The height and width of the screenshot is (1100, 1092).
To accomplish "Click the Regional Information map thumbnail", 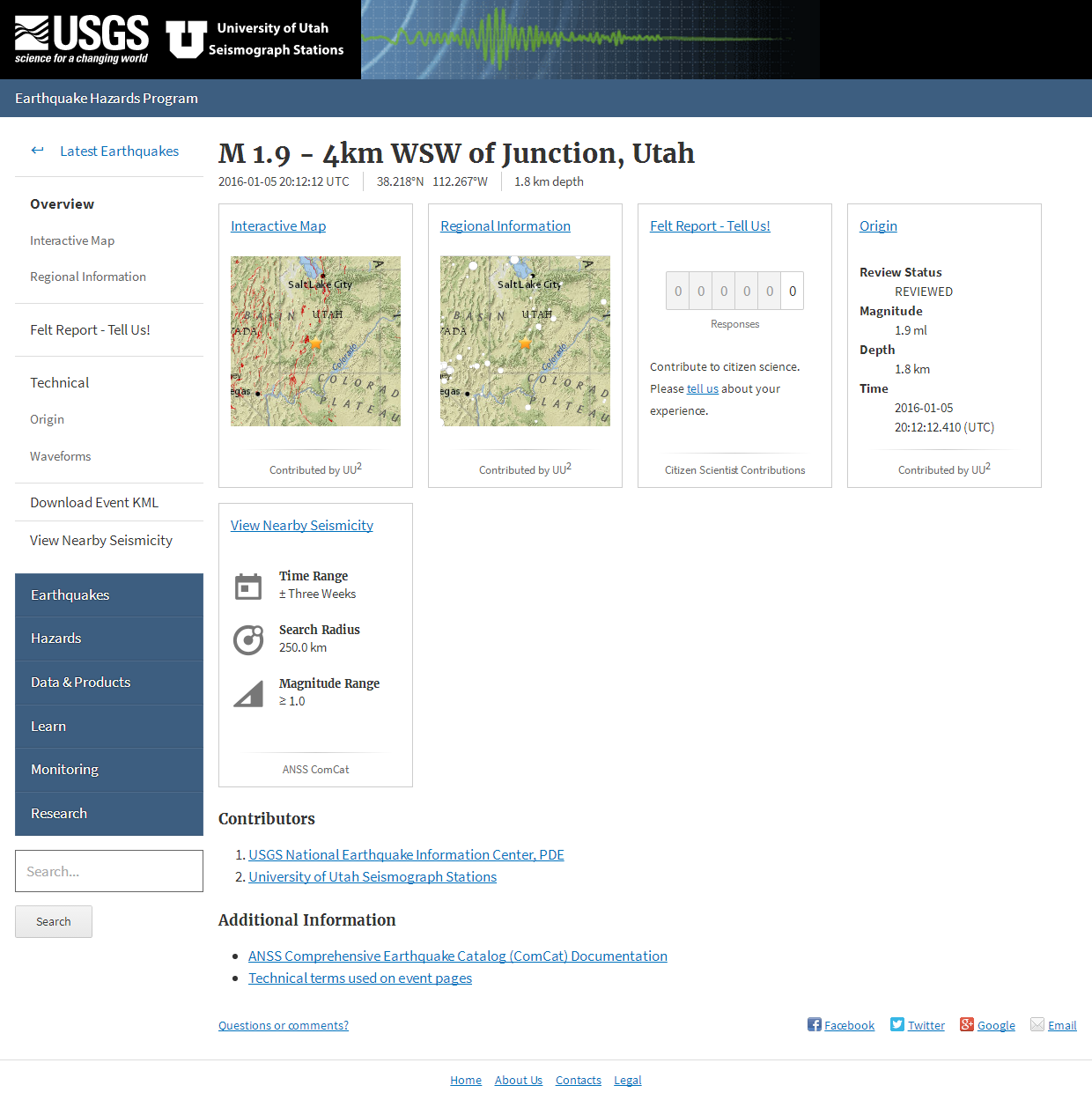I will tap(525, 341).
